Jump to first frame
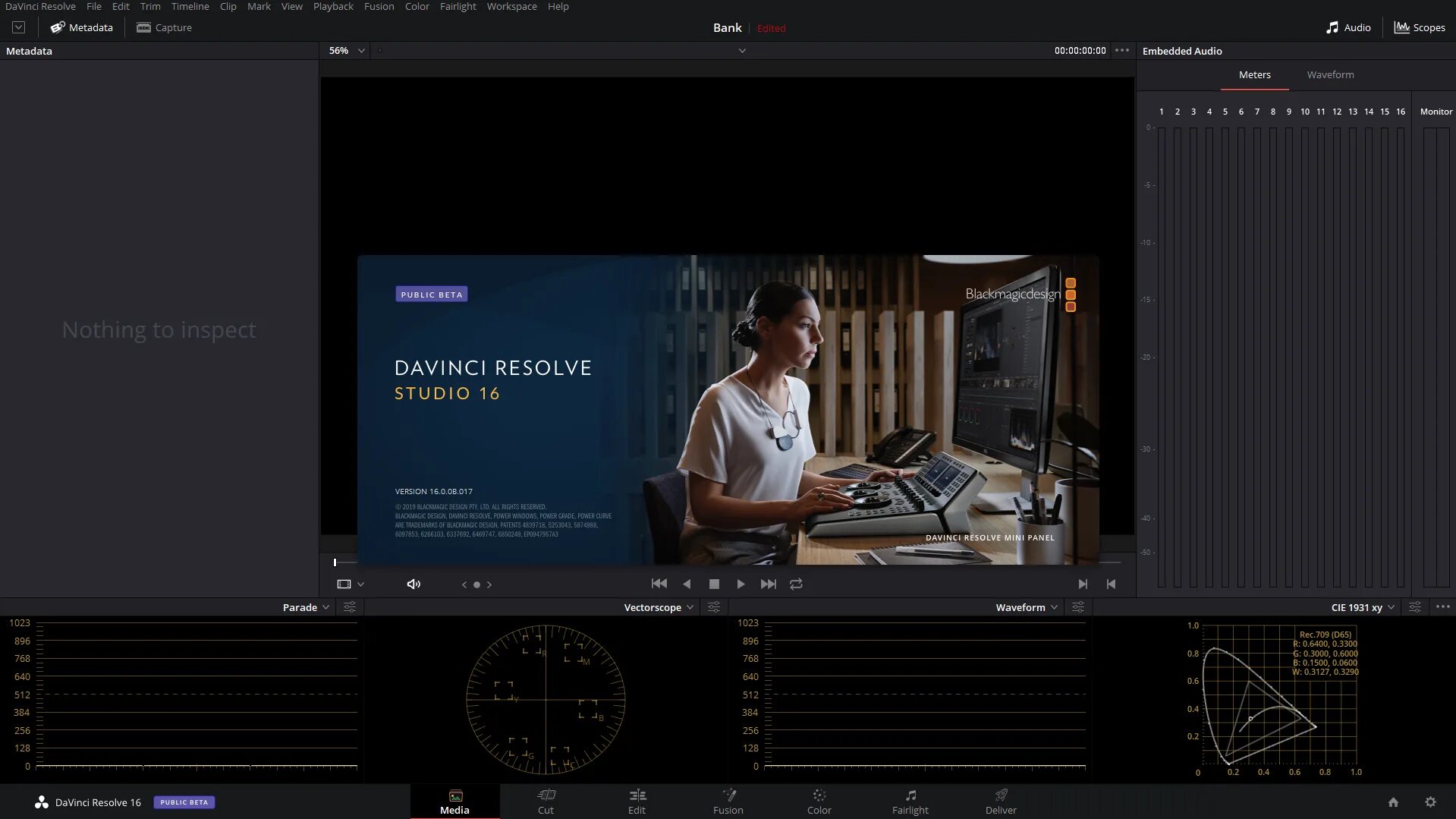 coord(659,584)
